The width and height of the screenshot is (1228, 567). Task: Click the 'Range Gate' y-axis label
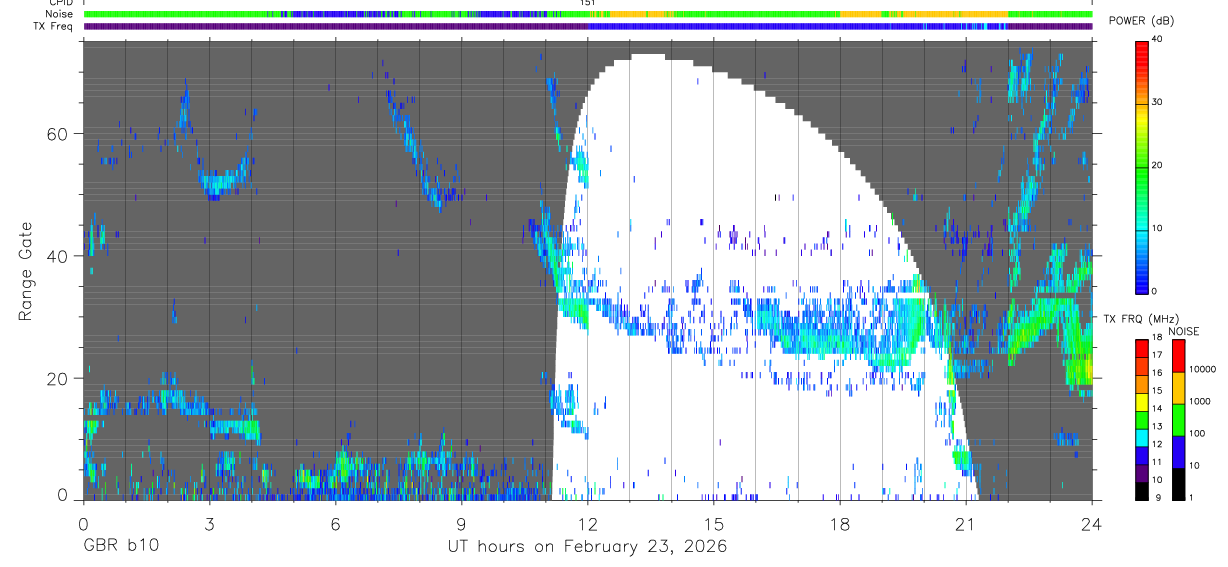[x=26, y=271]
